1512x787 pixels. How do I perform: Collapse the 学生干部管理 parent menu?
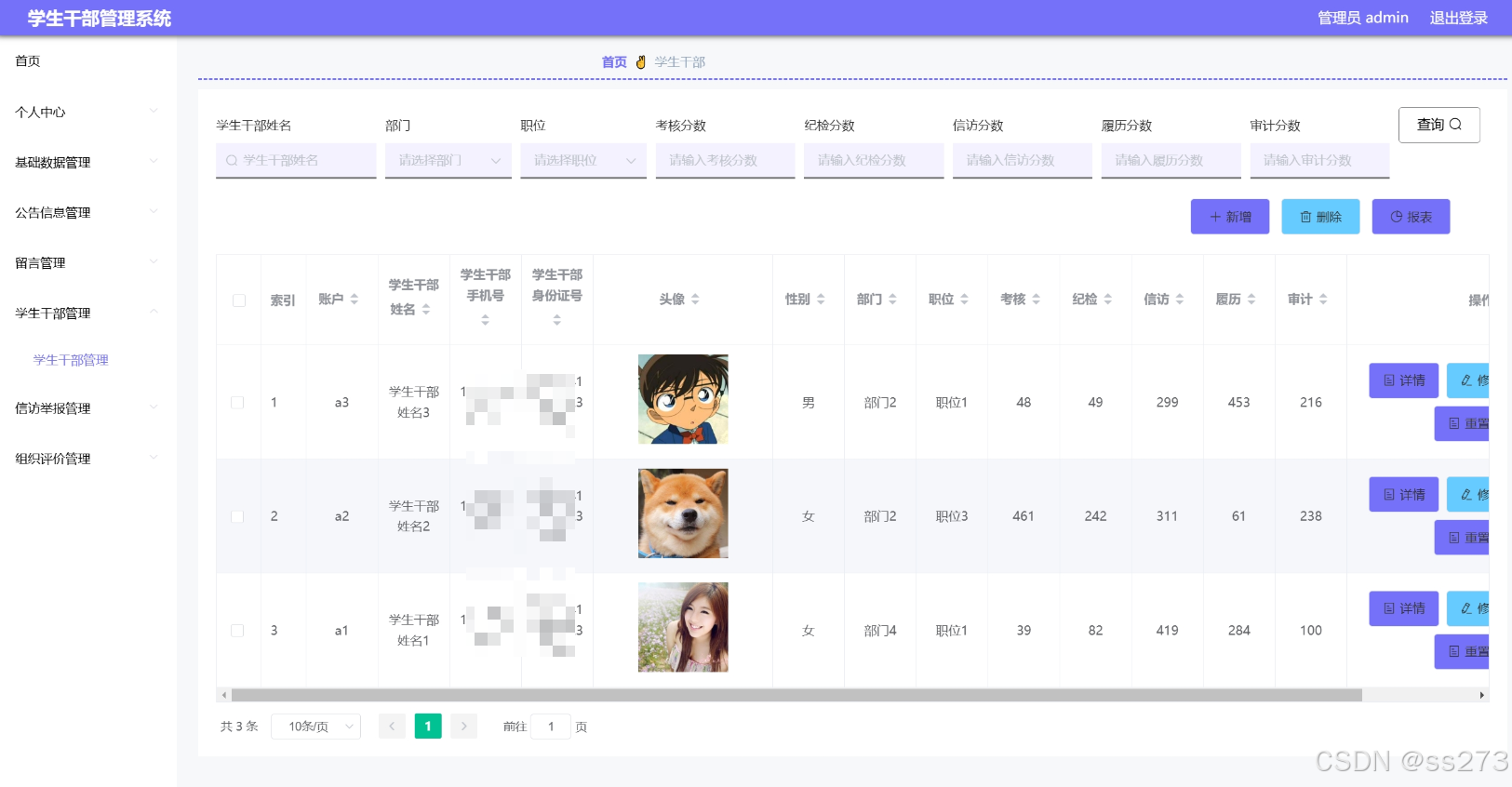tap(88, 313)
